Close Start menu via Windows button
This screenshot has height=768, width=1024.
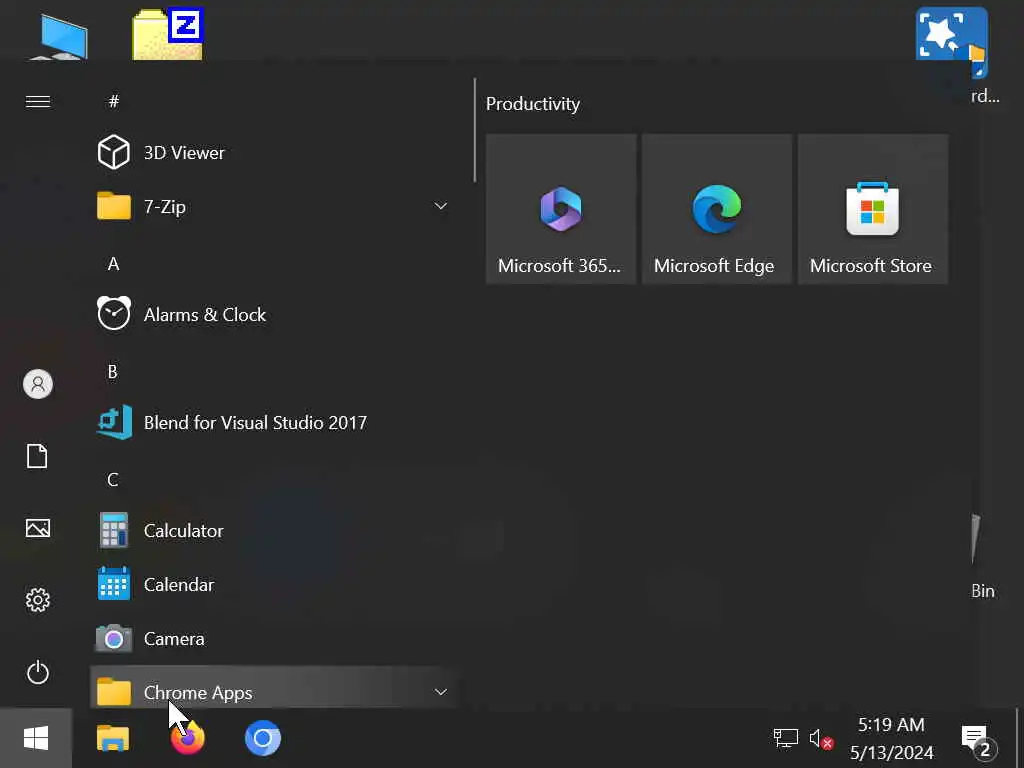[36, 739]
